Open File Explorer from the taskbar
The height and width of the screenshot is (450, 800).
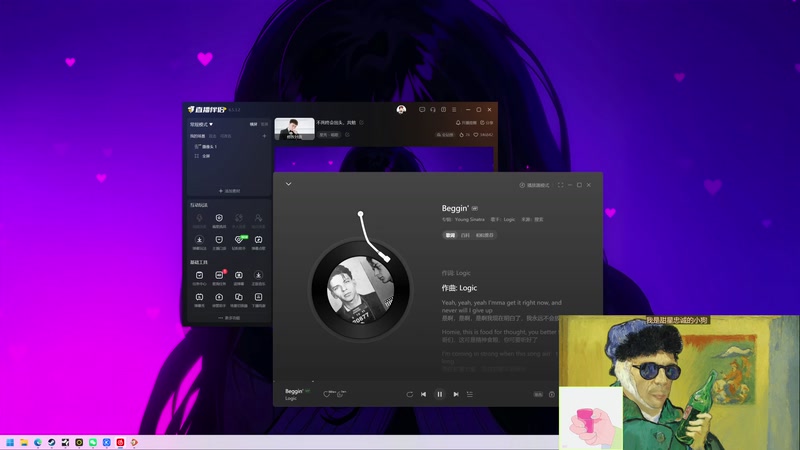pyautogui.click(x=24, y=442)
